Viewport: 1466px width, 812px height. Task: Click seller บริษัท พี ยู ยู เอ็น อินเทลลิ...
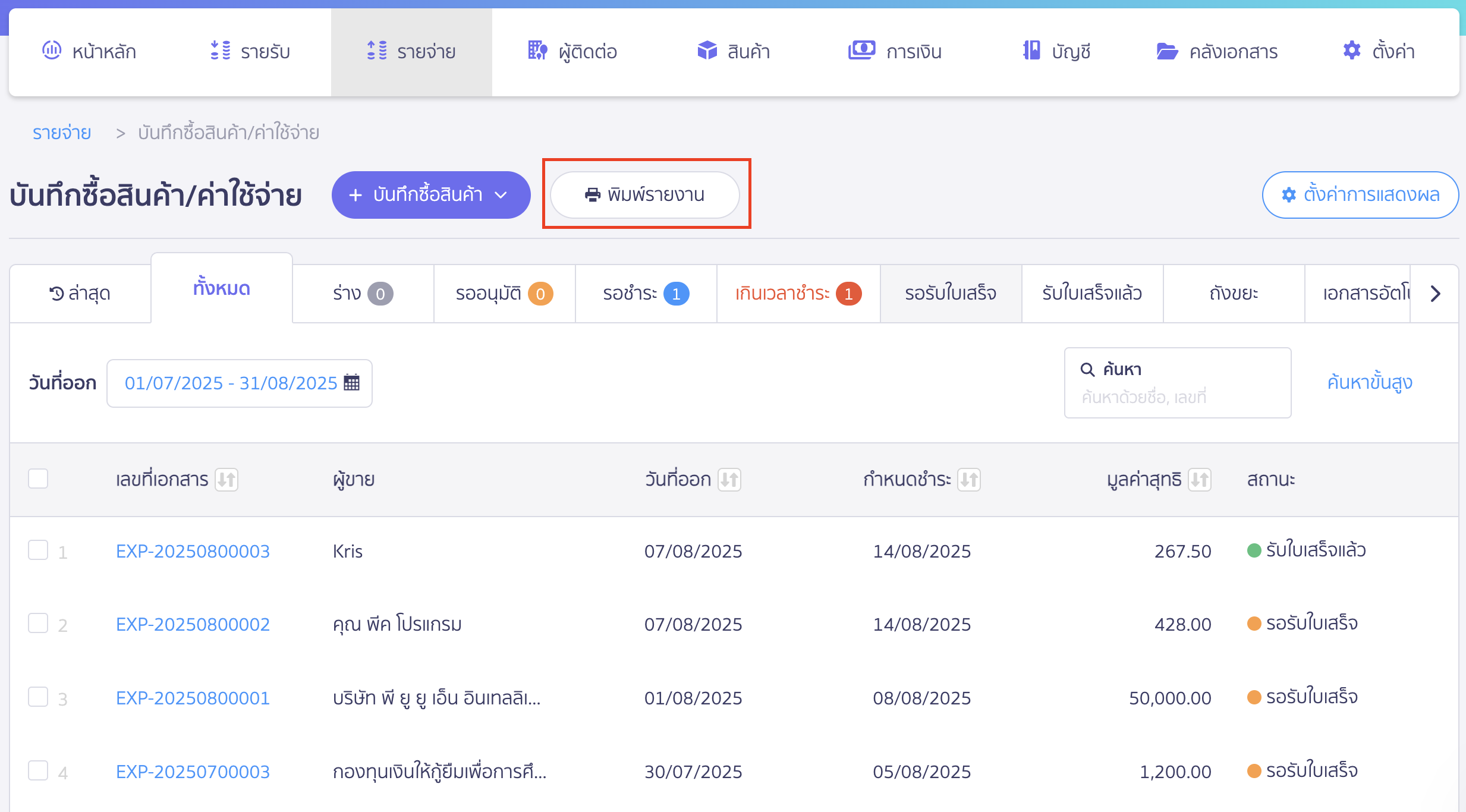[x=437, y=698]
